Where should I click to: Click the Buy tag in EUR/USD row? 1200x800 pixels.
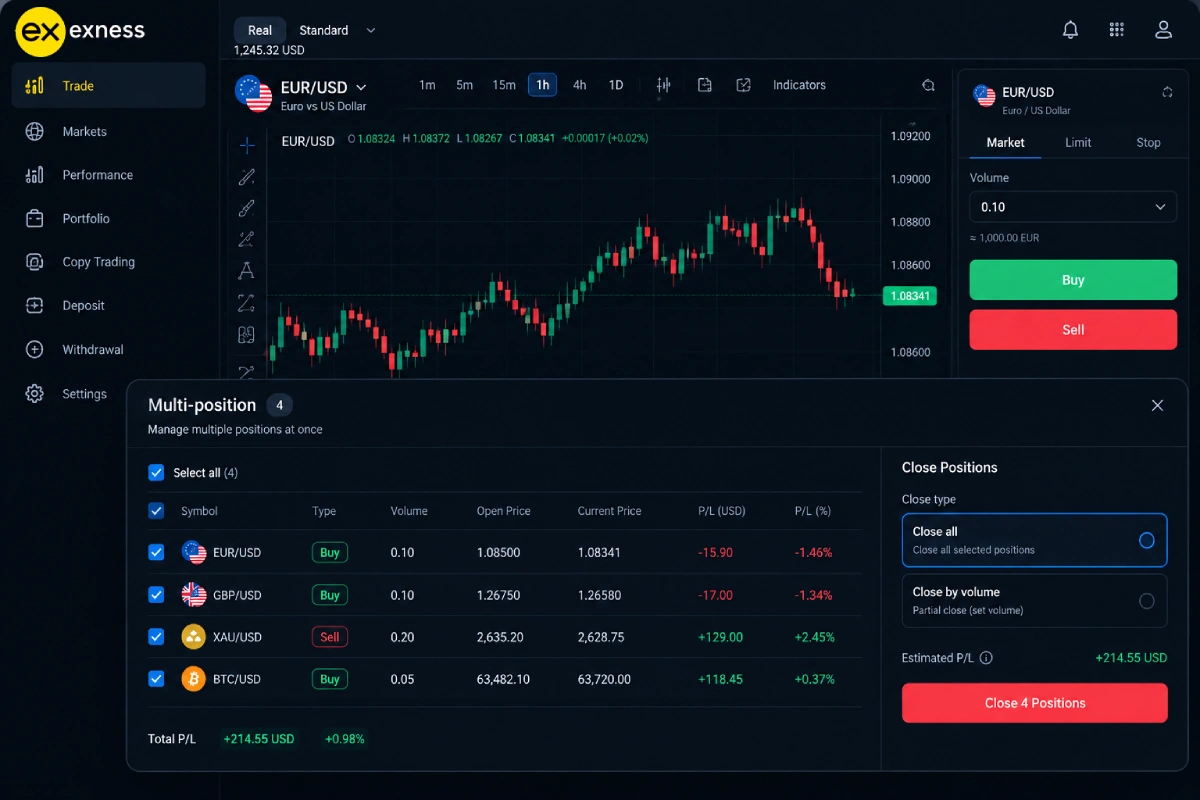[330, 552]
